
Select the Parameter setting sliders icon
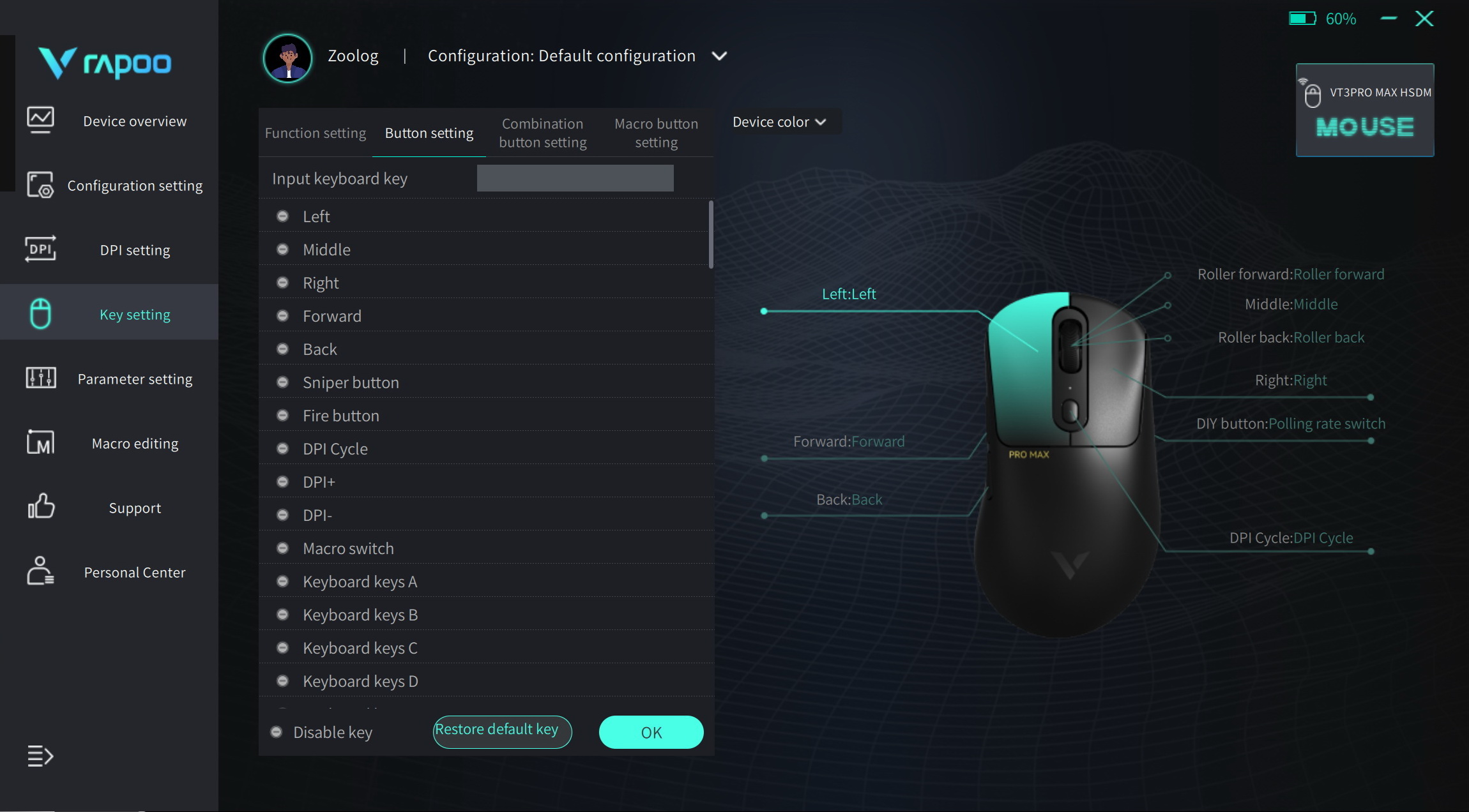click(x=40, y=378)
